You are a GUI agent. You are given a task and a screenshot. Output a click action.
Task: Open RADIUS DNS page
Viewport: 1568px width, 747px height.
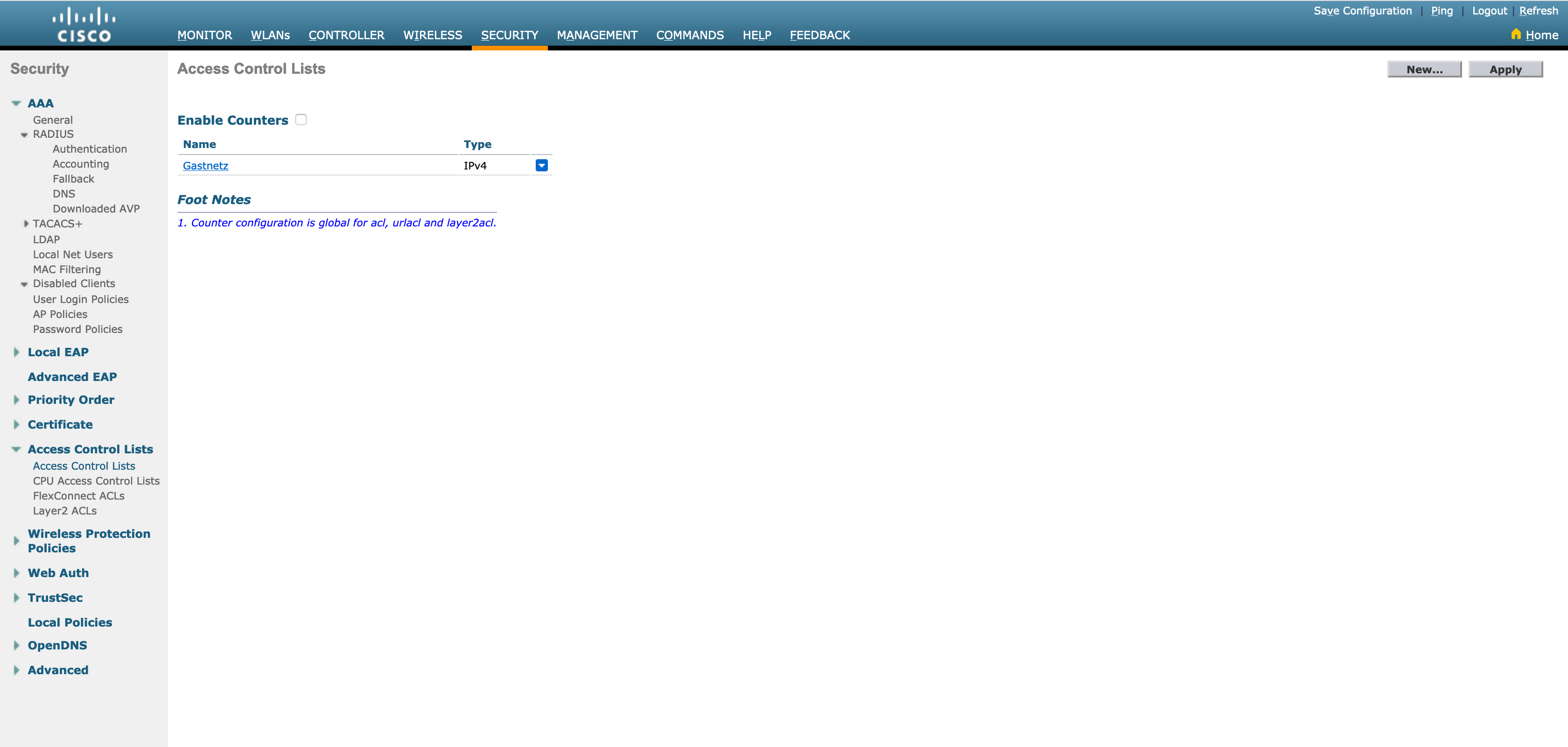click(x=64, y=194)
